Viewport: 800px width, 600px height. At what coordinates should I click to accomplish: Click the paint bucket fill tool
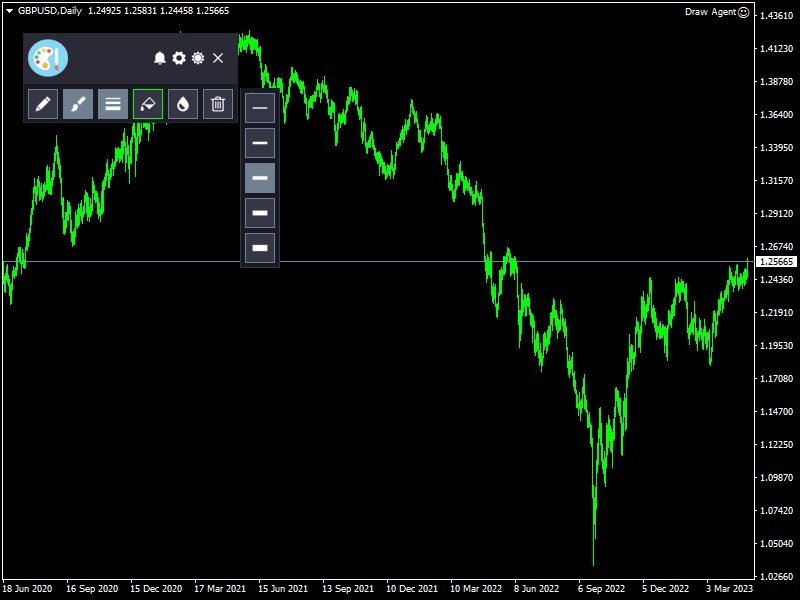click(x=148, y=104)
